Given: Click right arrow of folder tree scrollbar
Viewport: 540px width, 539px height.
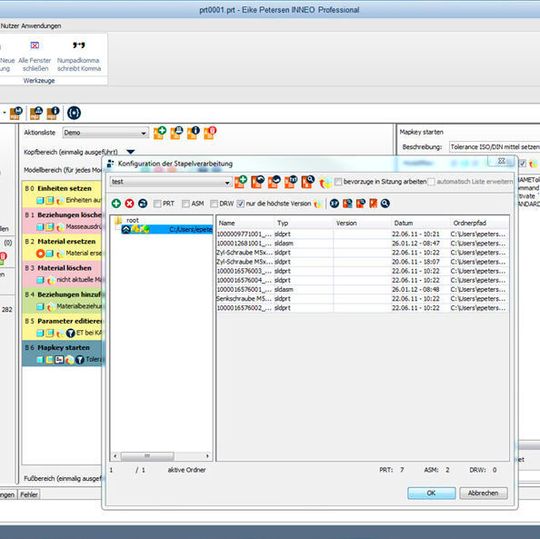Looking at the screenshot, I should click(x=207, y=456).
